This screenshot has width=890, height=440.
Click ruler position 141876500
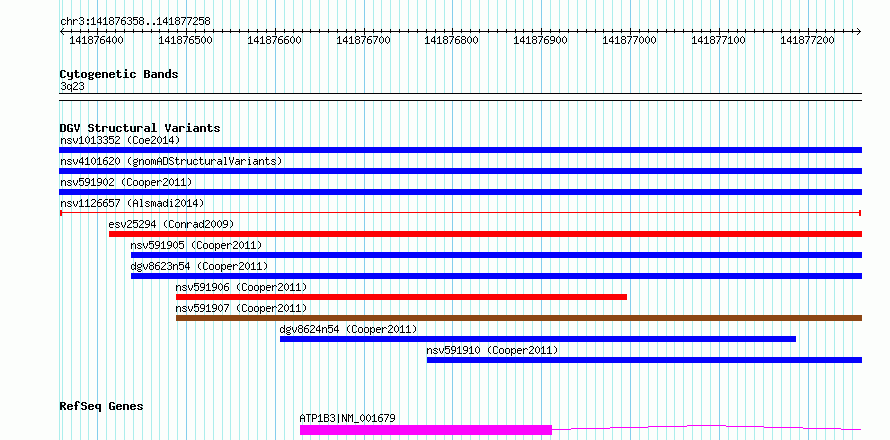[186, 40]
